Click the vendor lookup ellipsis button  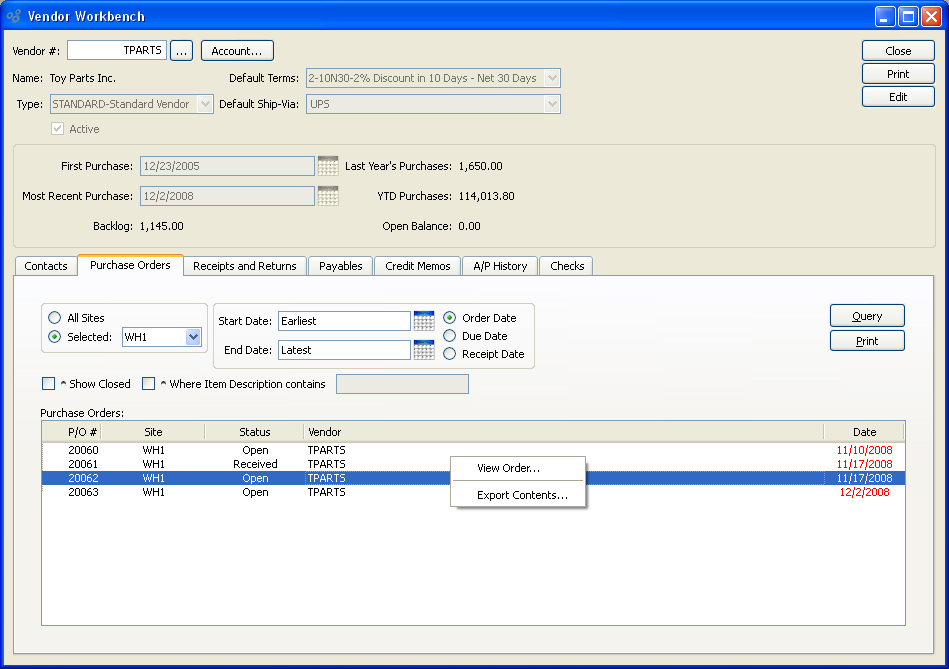(181, 51)
